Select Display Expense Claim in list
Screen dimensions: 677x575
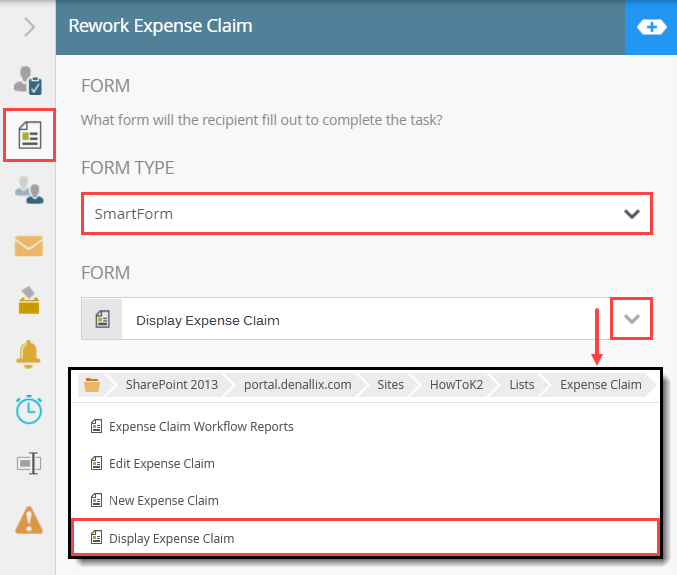click(365, 538)
